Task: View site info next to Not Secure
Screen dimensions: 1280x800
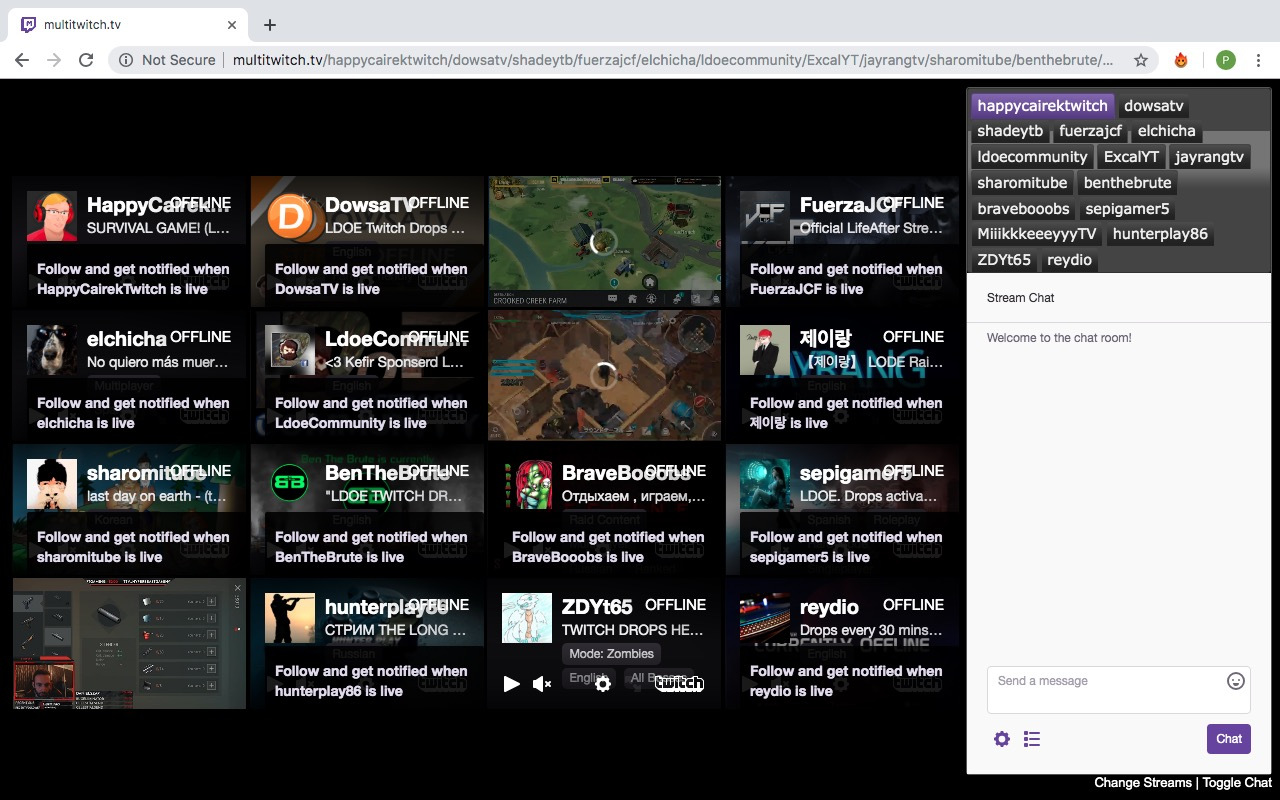Action: pos(126,60)
